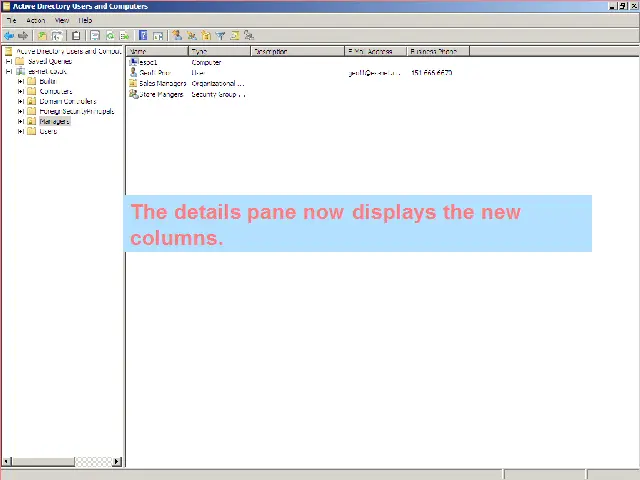Click the tree pane's scroll right arrow
Viewport: 640px width, 480px height.
117,462
